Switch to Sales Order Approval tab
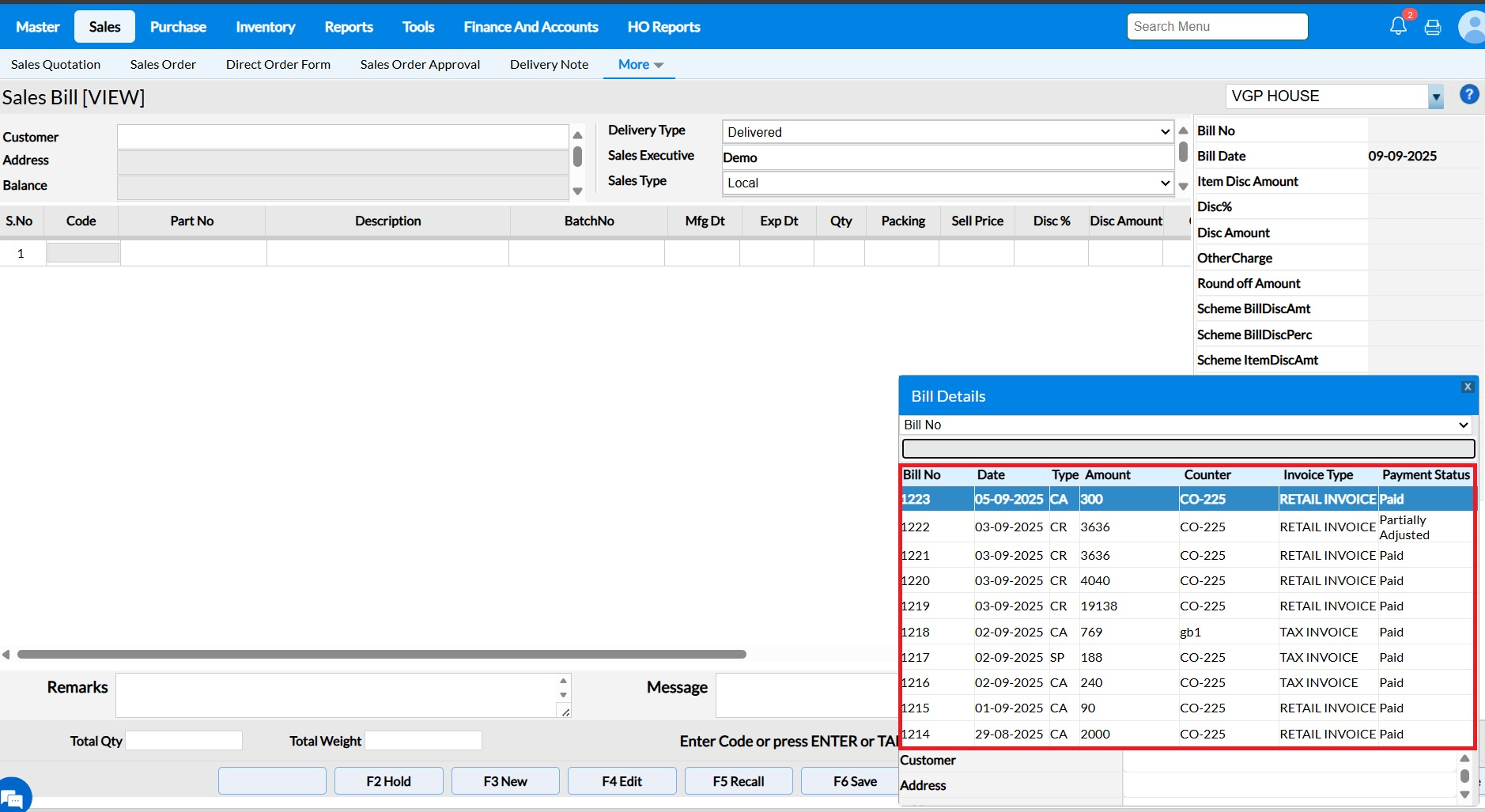This screenshot has height=812, width=1485. click(x=420, y=65)
